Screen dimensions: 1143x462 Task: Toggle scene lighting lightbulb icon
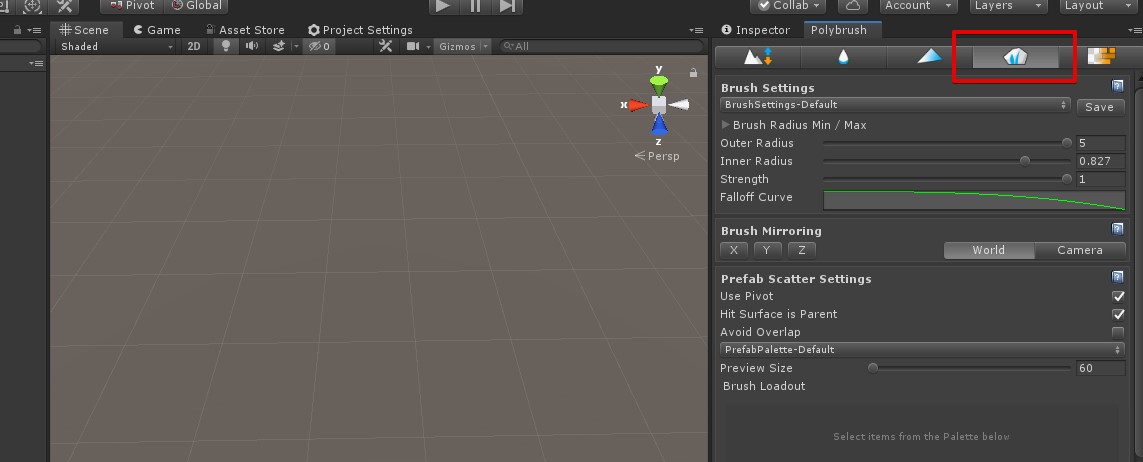[x=226, y=46]
